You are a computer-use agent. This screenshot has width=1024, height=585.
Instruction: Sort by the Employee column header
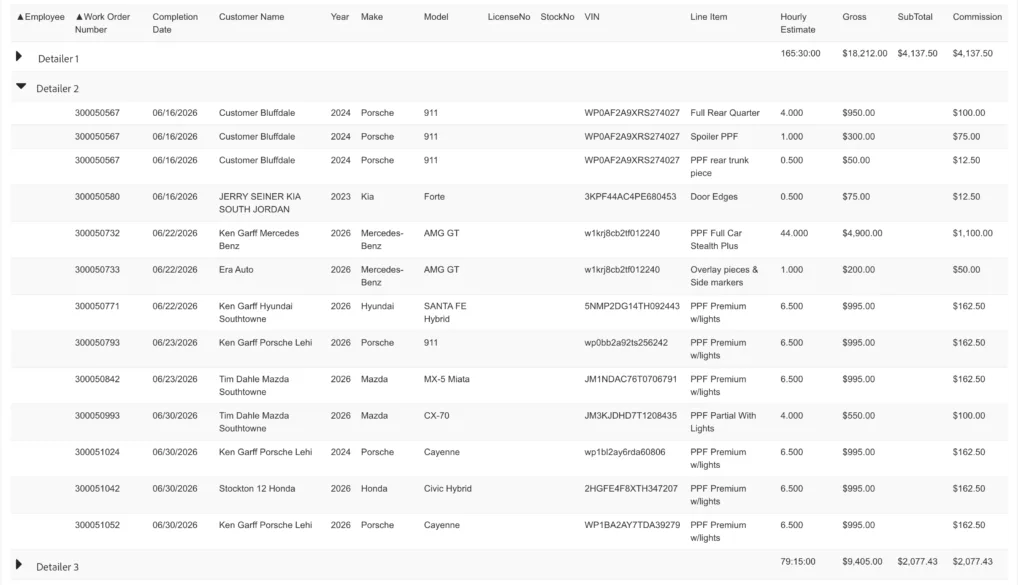pyautogui.click(x=40, y=17)
